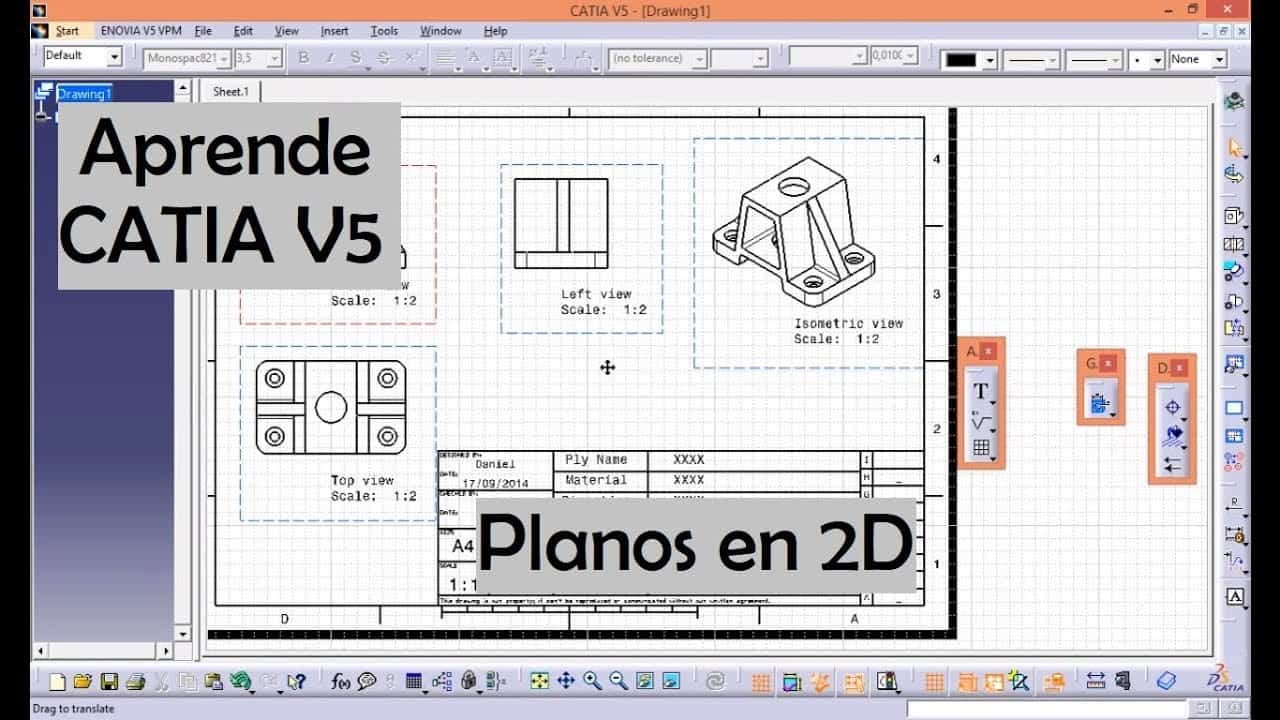Viewport: 1280px width, 720px height.
Task: Create a new document
Action: pos(57,682)
